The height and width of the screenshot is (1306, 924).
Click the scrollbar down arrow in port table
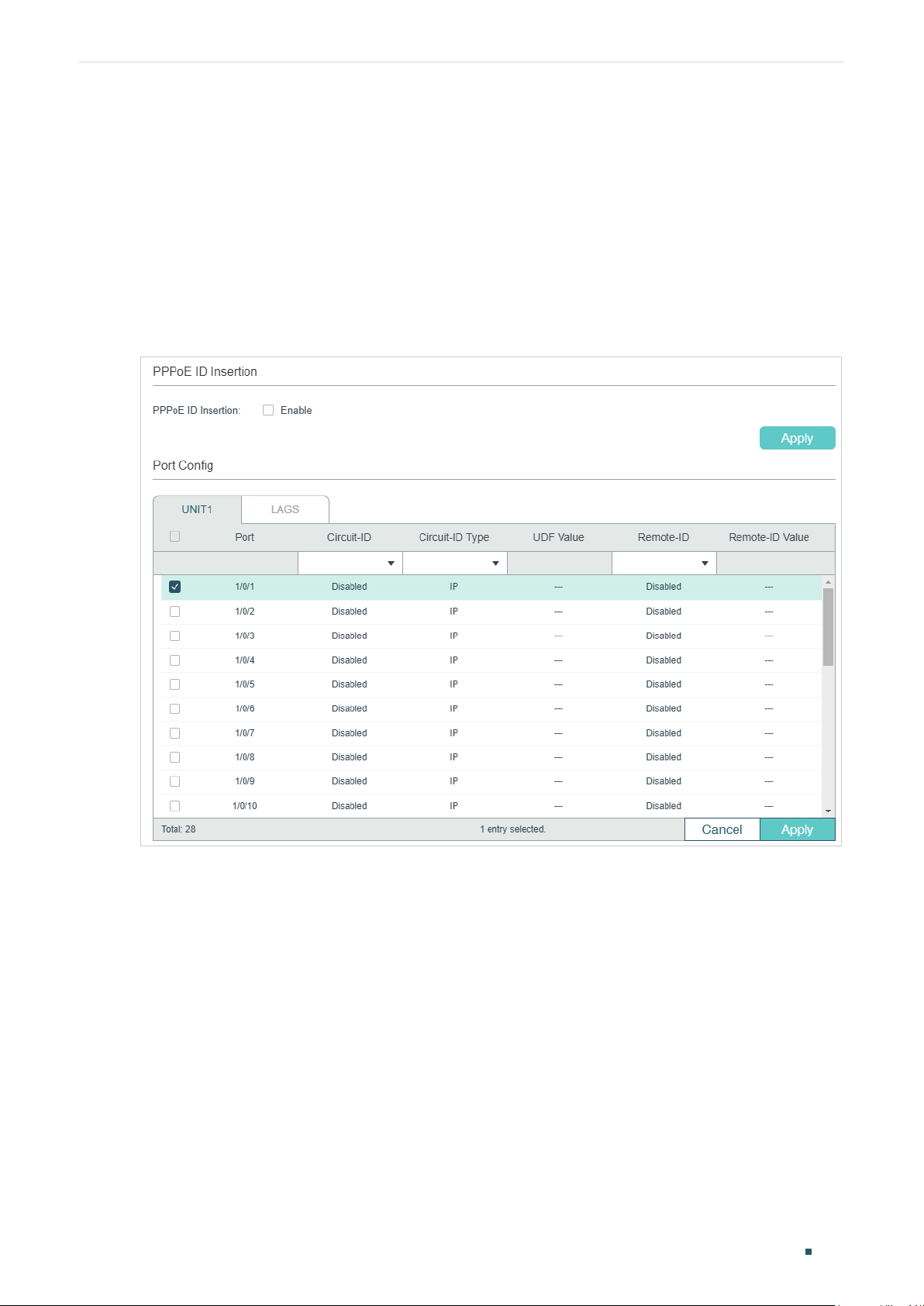click(x=828, y=811)
